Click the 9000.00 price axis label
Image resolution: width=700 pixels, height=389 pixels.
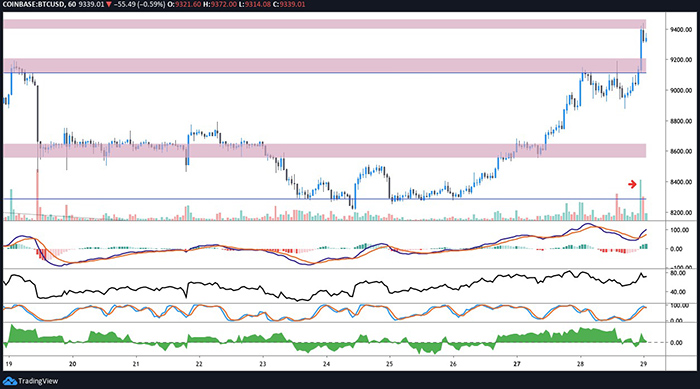pyautogui.click(x=681, y=90)
